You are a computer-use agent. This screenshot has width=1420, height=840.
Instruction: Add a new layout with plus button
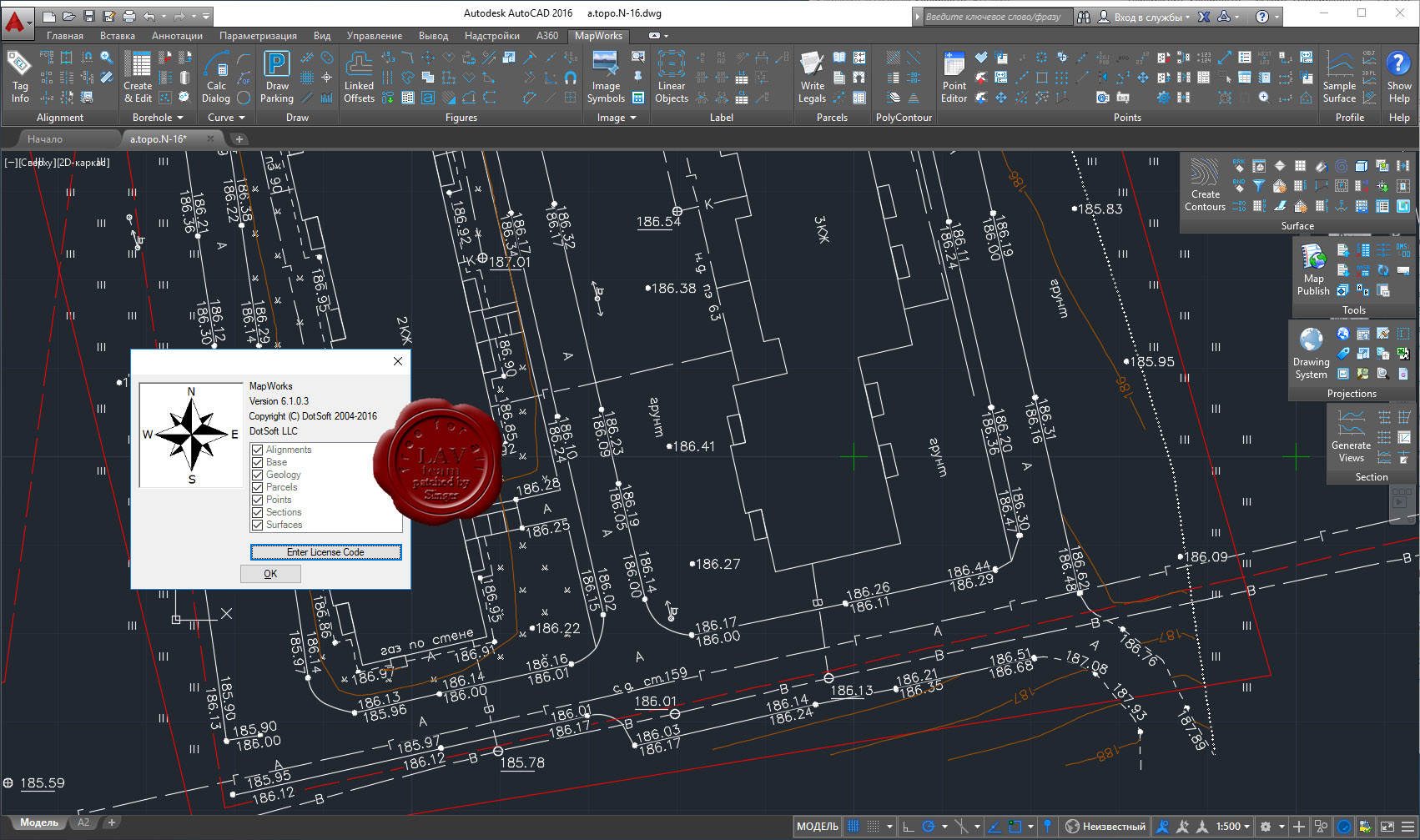coord(112,822)
